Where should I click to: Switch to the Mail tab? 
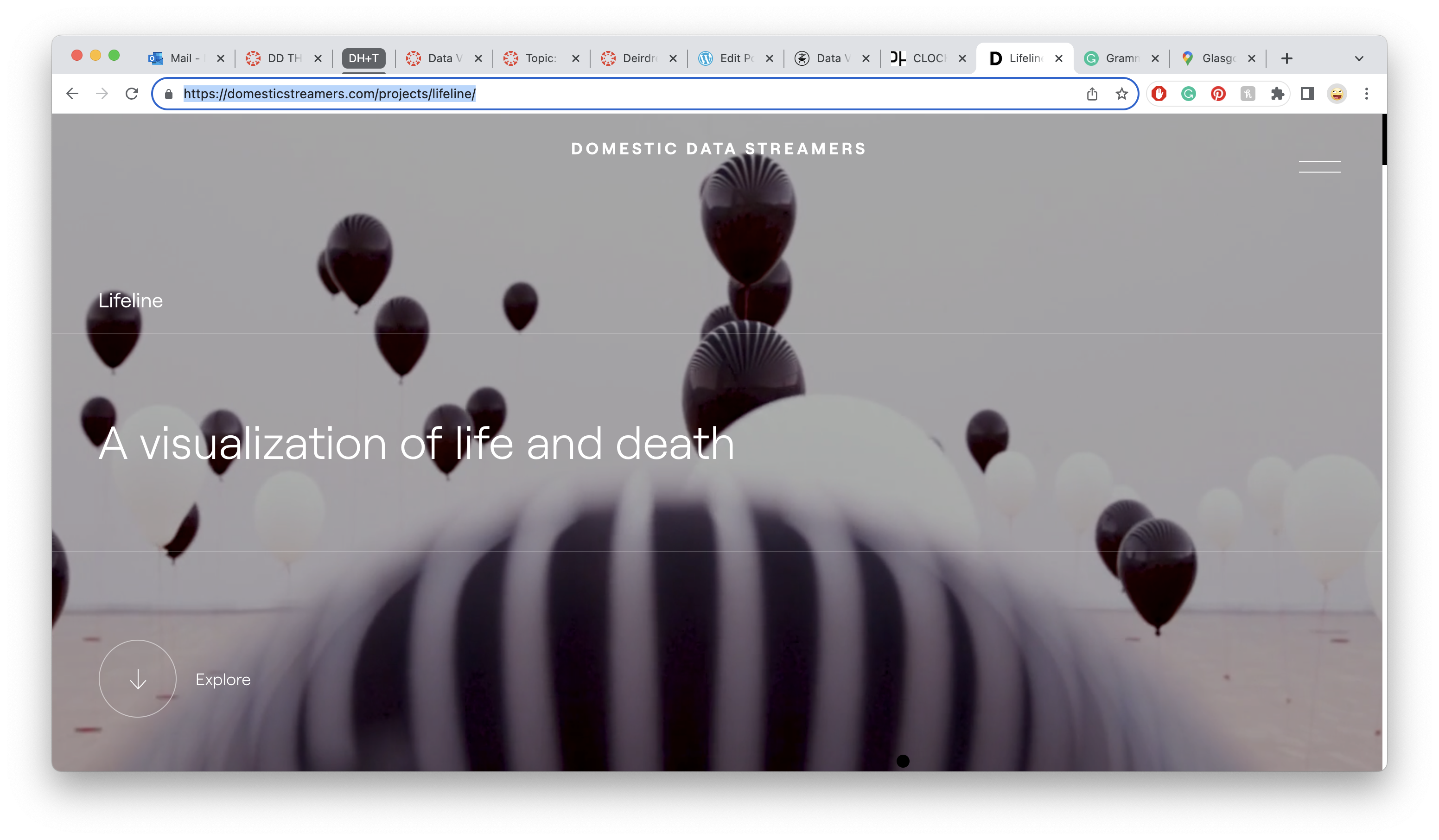point(180,58)
